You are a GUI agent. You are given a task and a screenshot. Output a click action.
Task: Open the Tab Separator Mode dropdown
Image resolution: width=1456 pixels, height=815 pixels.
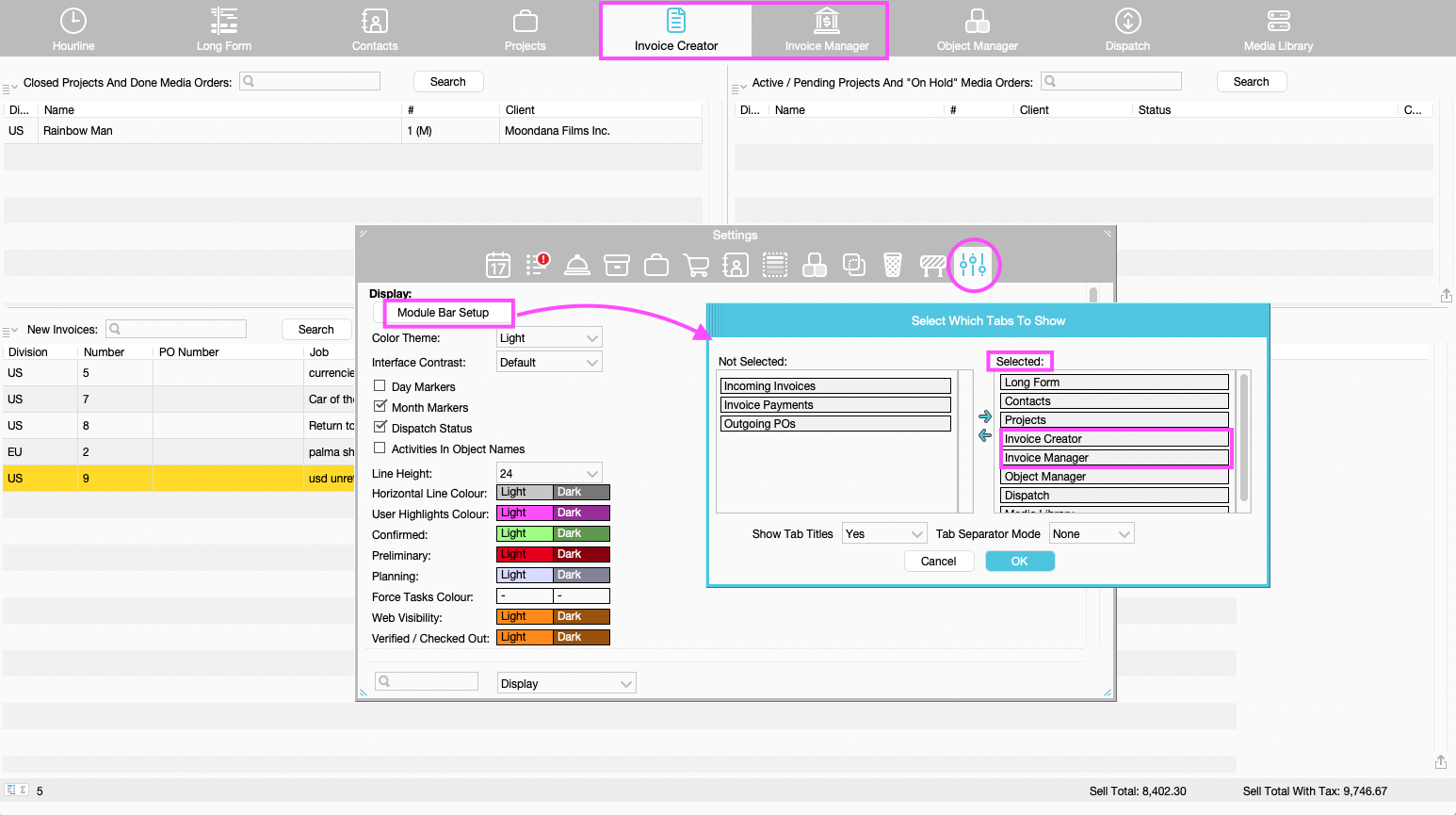click(1091, 533)
